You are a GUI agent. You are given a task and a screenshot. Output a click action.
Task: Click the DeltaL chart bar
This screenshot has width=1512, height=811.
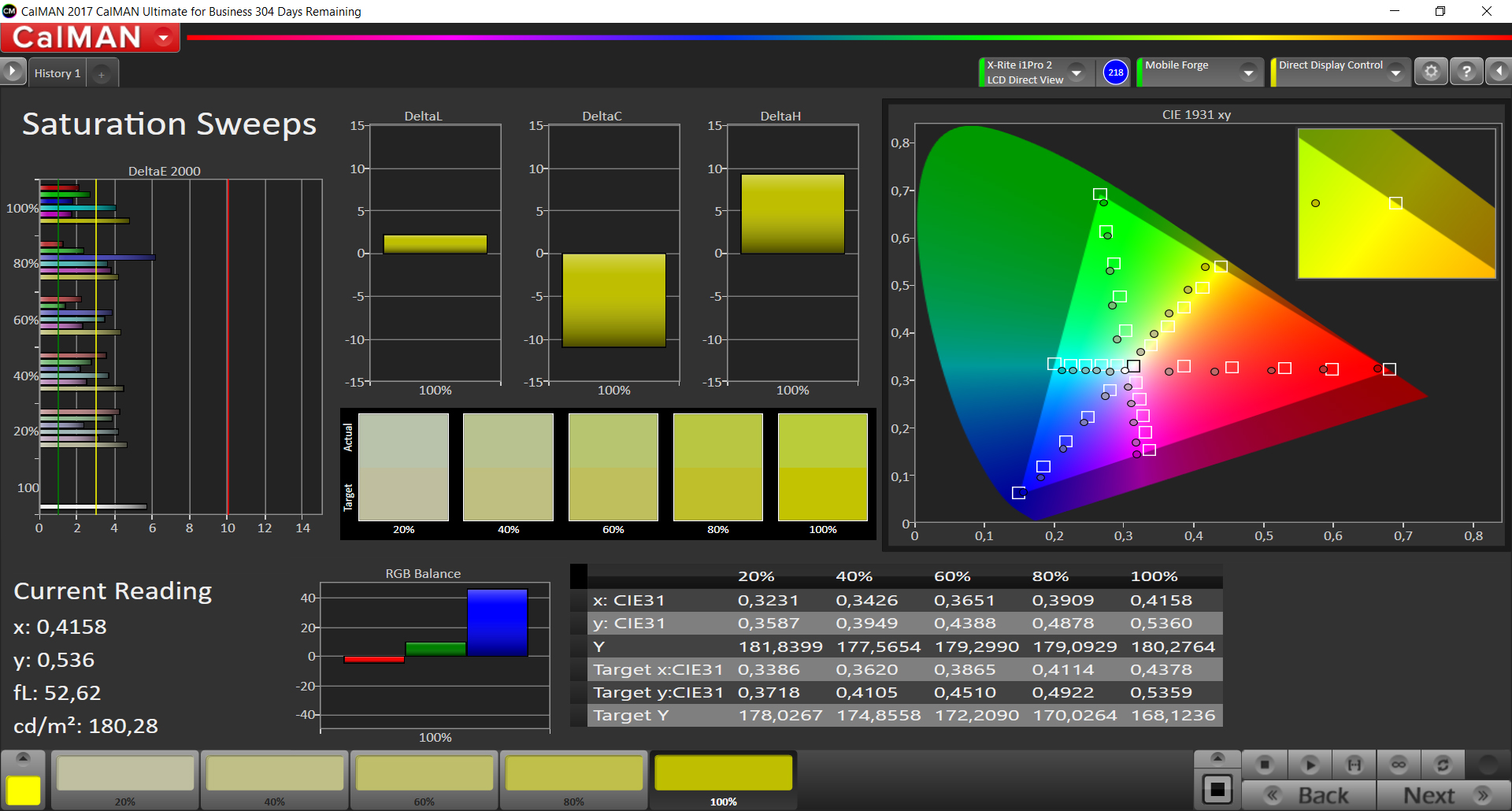click(x=435, y=244)
